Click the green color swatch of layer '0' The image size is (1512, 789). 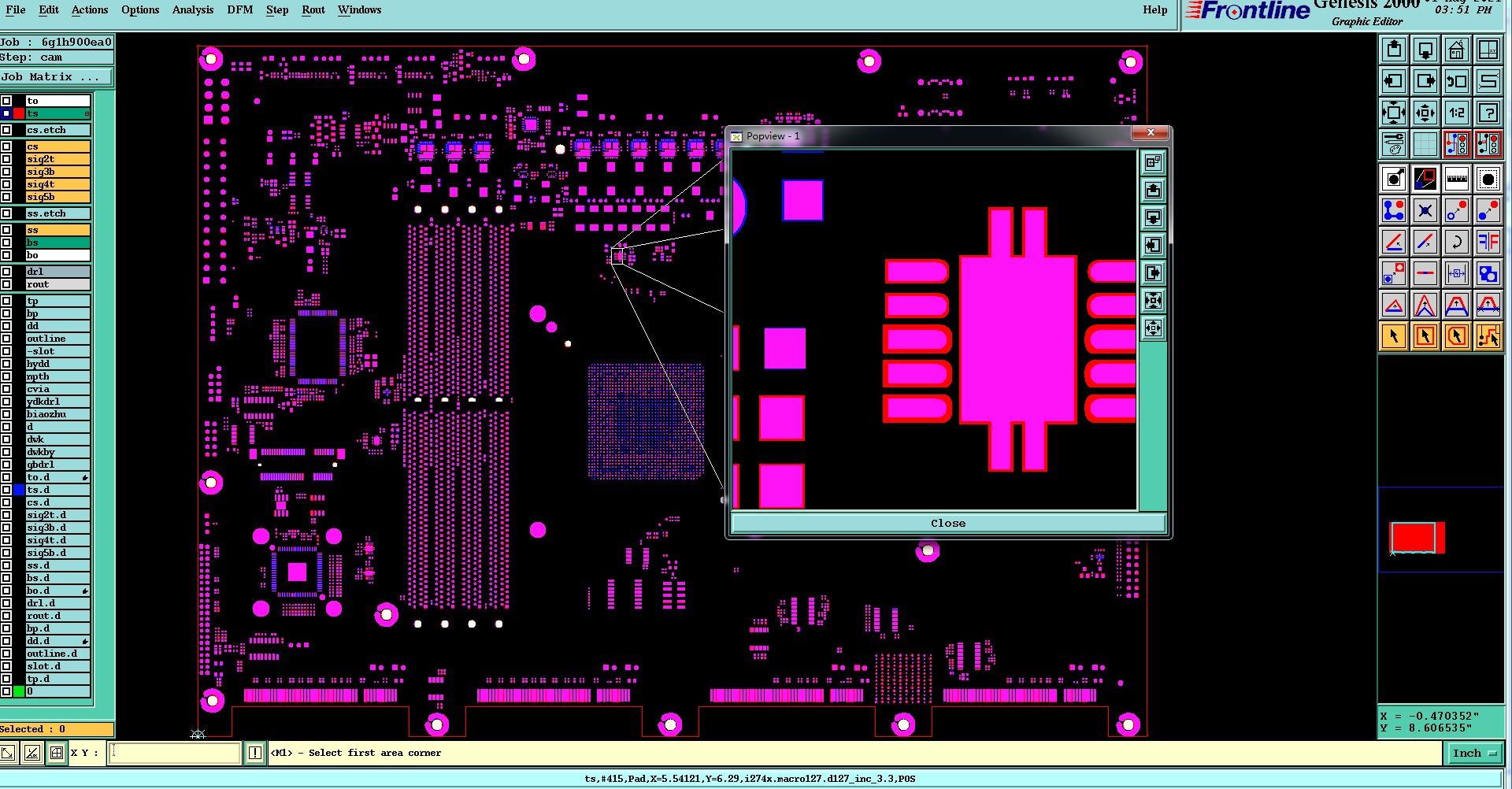(19, 691)
